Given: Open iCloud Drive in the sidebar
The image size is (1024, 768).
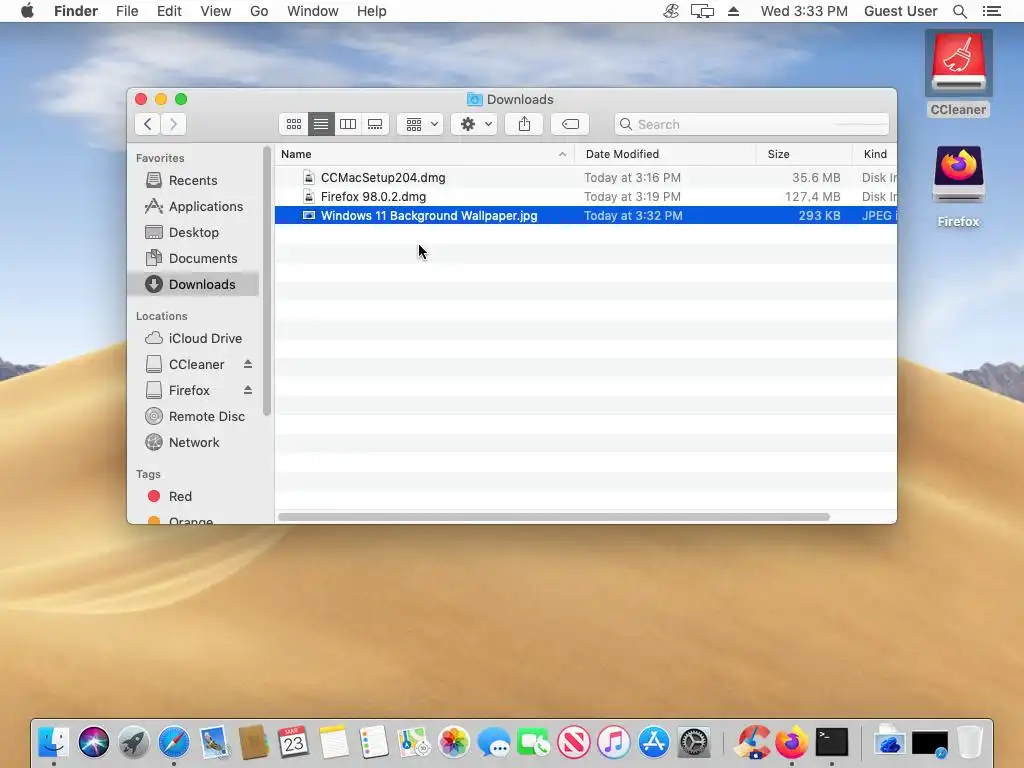Looking at the screenshot, I should (x=193, y=338).
